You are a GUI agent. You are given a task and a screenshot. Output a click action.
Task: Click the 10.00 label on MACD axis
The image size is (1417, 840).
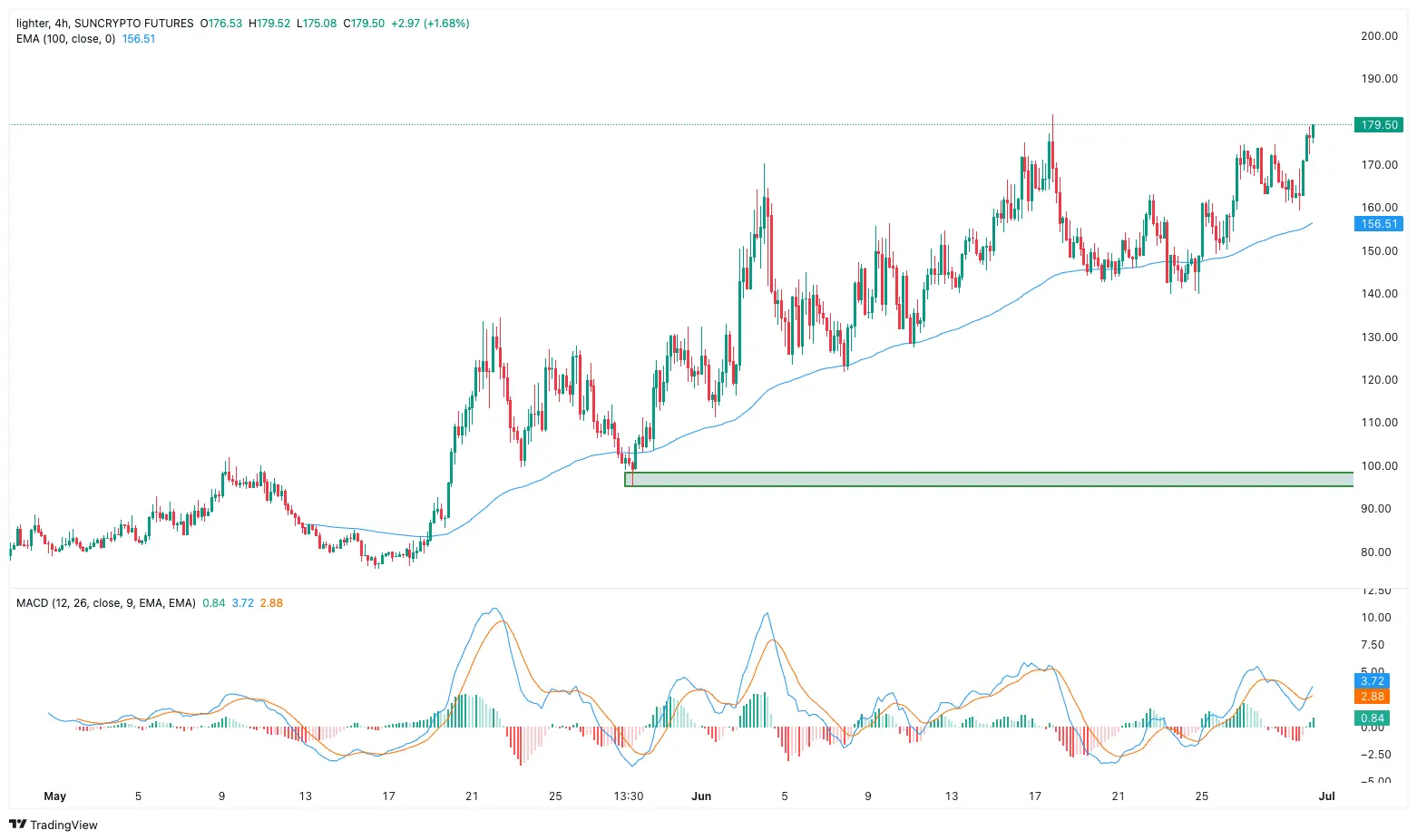1375,618
